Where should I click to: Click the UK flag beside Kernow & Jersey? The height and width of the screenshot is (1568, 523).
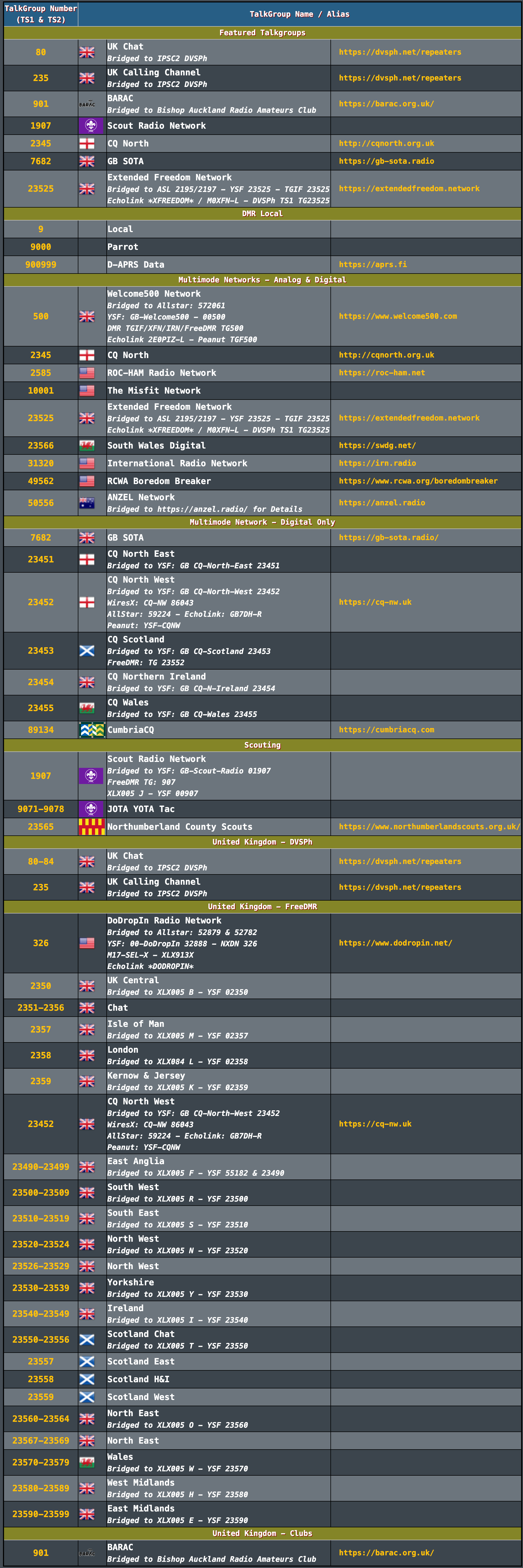click(87, 1081)
